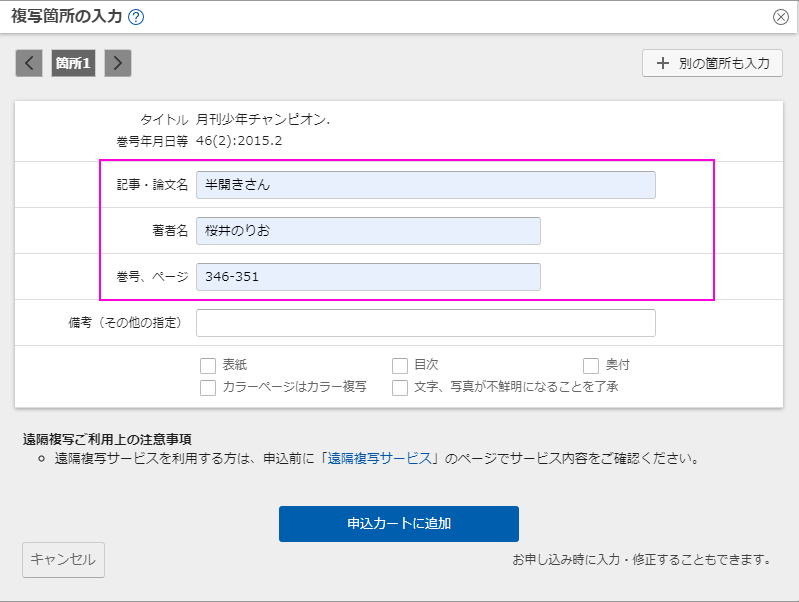
Task: Open the 遠隔複写サービス link
Action: (380, 459)
